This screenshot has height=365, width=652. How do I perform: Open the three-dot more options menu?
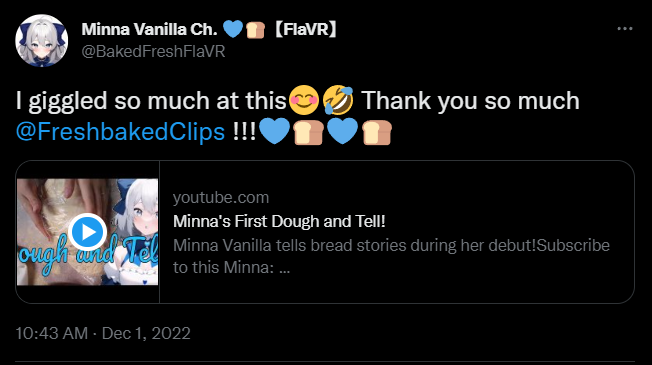(x=625, y=29)
